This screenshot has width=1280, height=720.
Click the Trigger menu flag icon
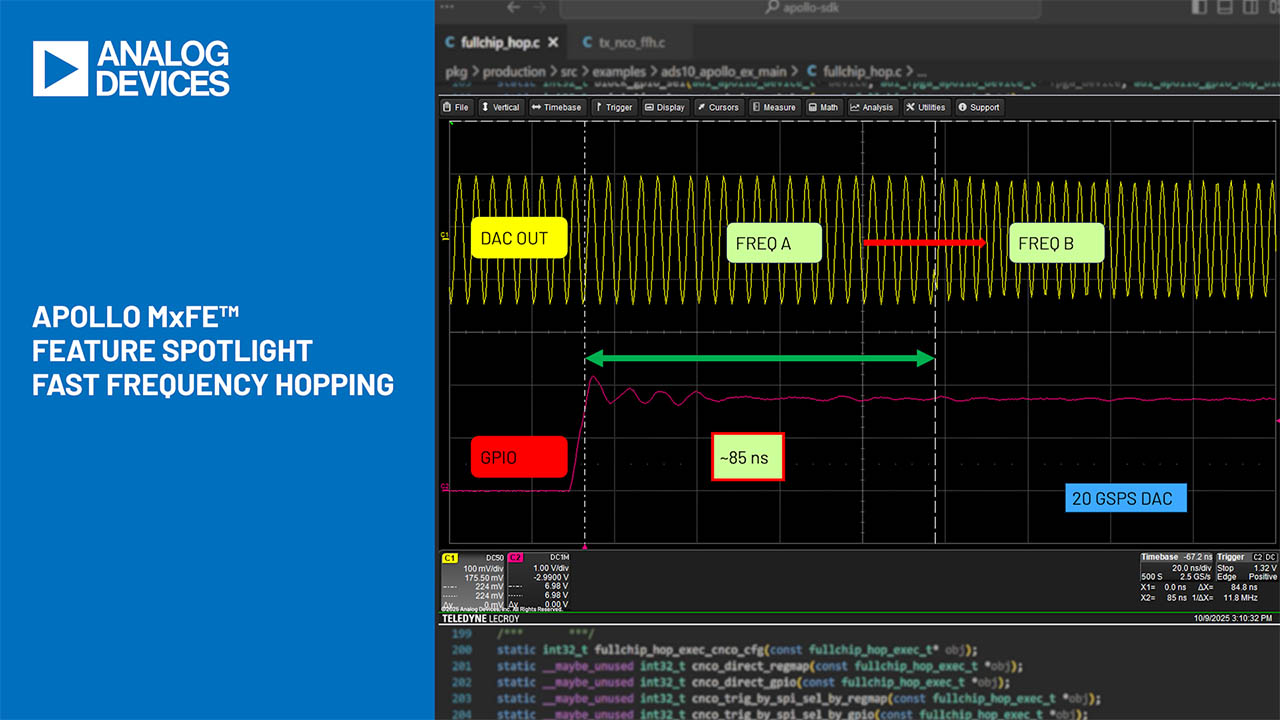pos(600,107)
